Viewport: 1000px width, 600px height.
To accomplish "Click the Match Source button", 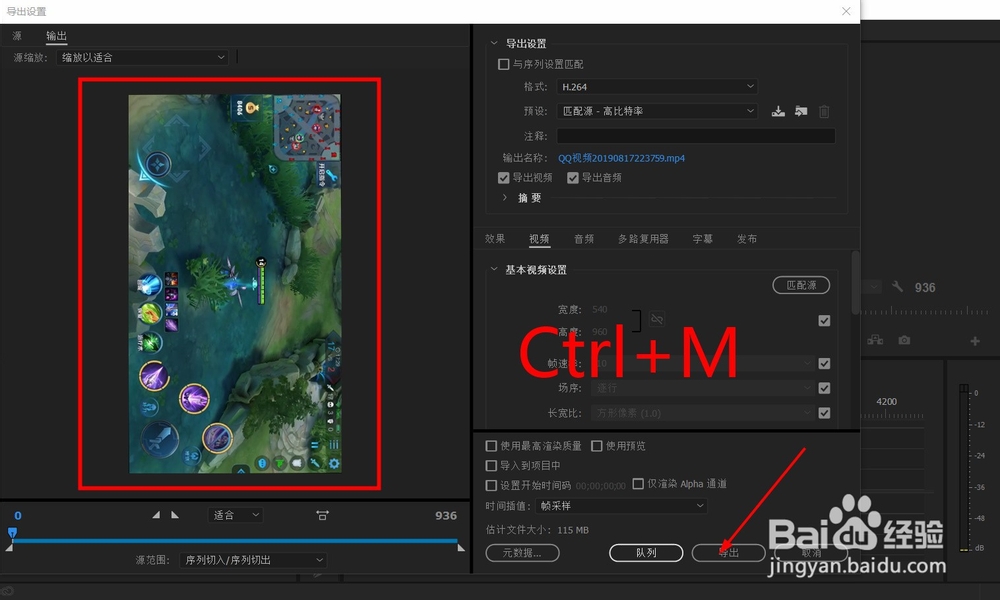I will coord(801,285).
